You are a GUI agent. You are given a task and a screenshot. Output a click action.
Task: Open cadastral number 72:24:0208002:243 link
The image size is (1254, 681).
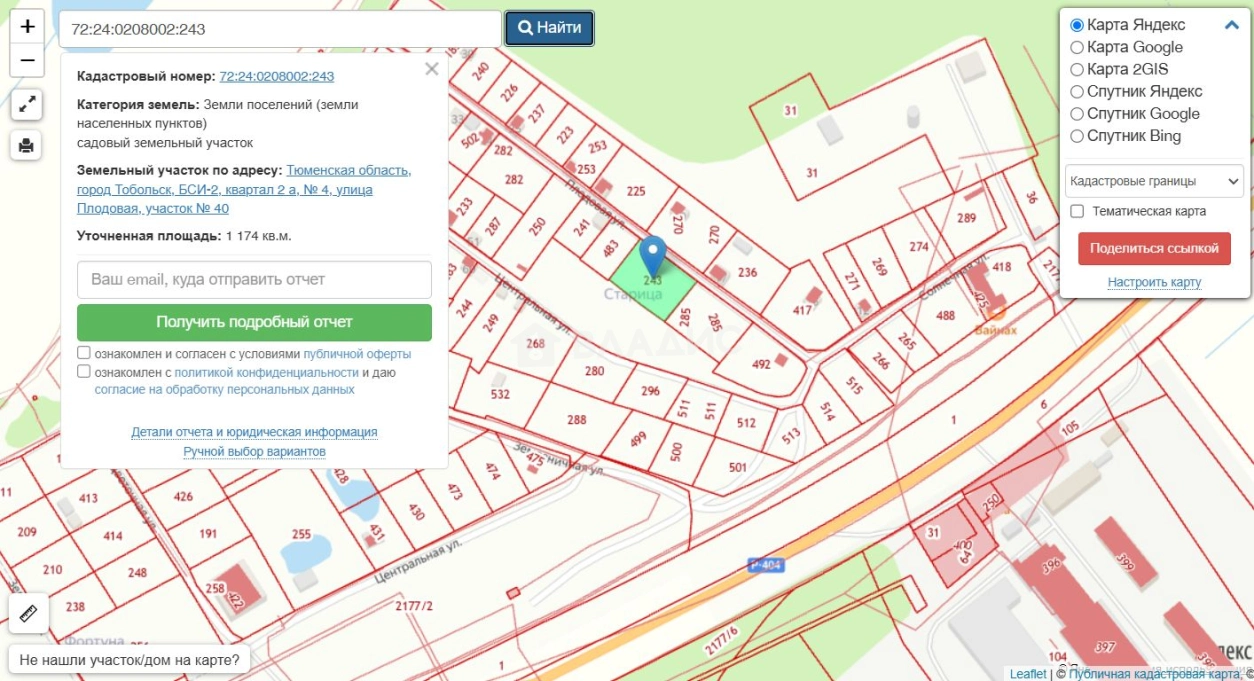(276, 76)
